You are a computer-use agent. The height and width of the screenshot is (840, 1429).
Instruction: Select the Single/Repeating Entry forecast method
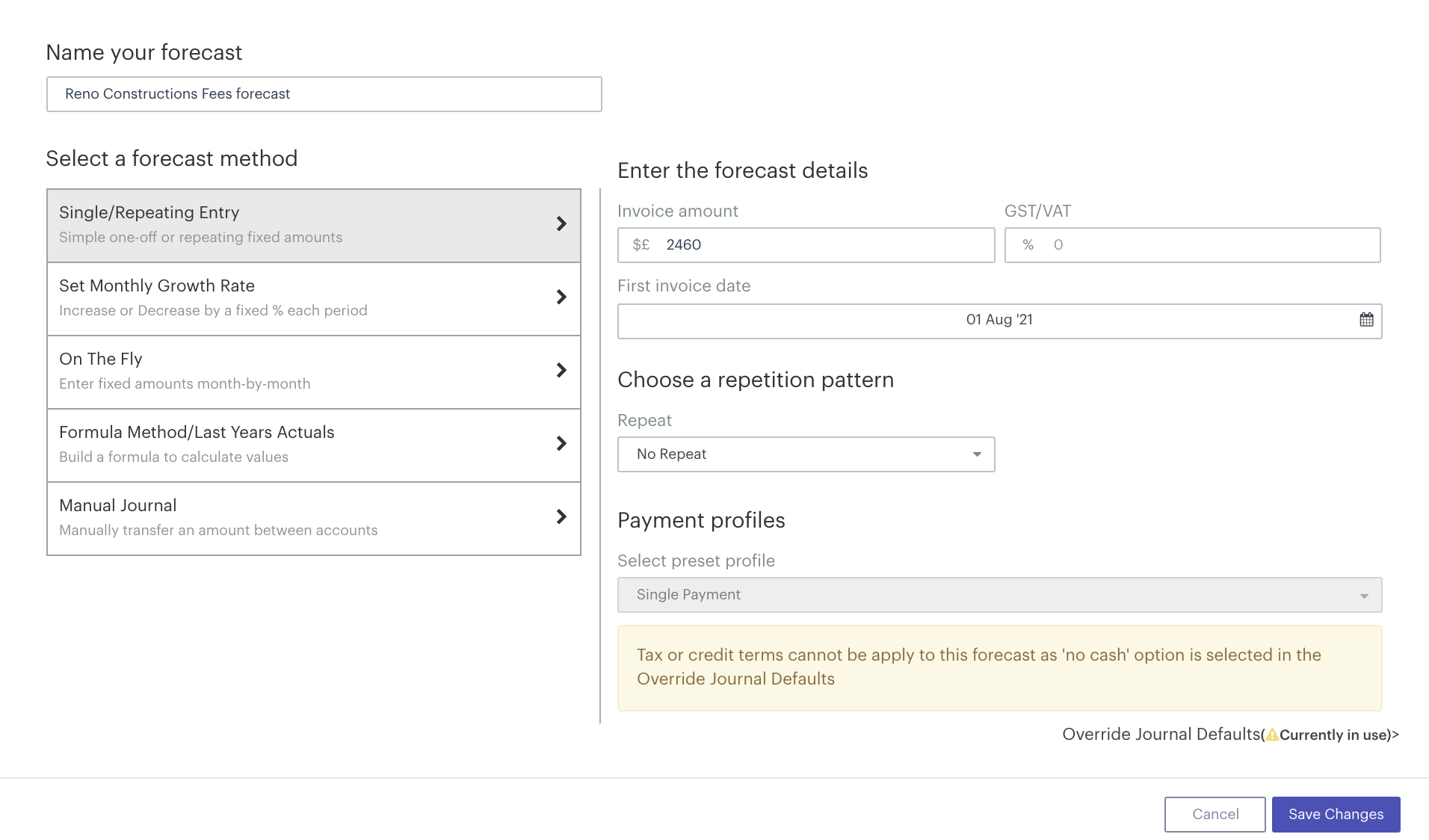click(314, 226)
